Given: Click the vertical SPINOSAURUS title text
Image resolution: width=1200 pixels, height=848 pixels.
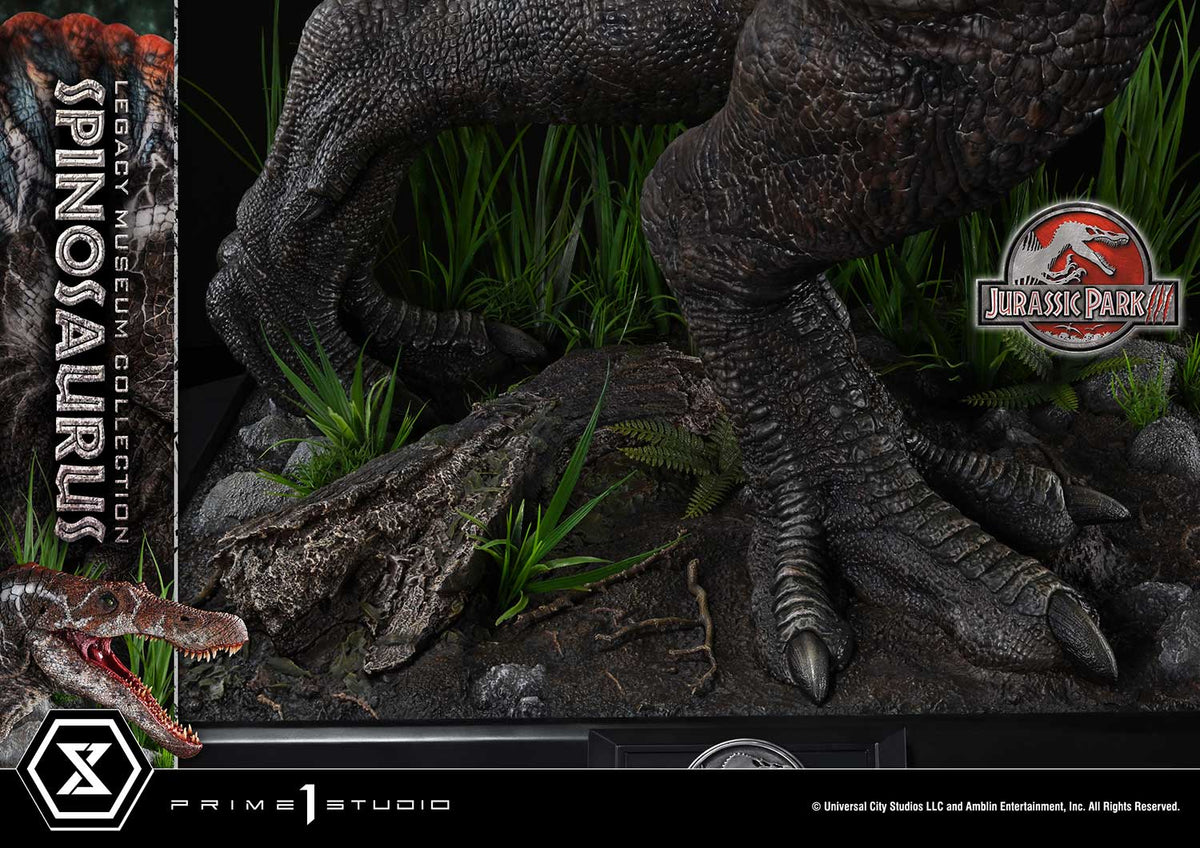Looking at the screenshot, I should point(81,309).
